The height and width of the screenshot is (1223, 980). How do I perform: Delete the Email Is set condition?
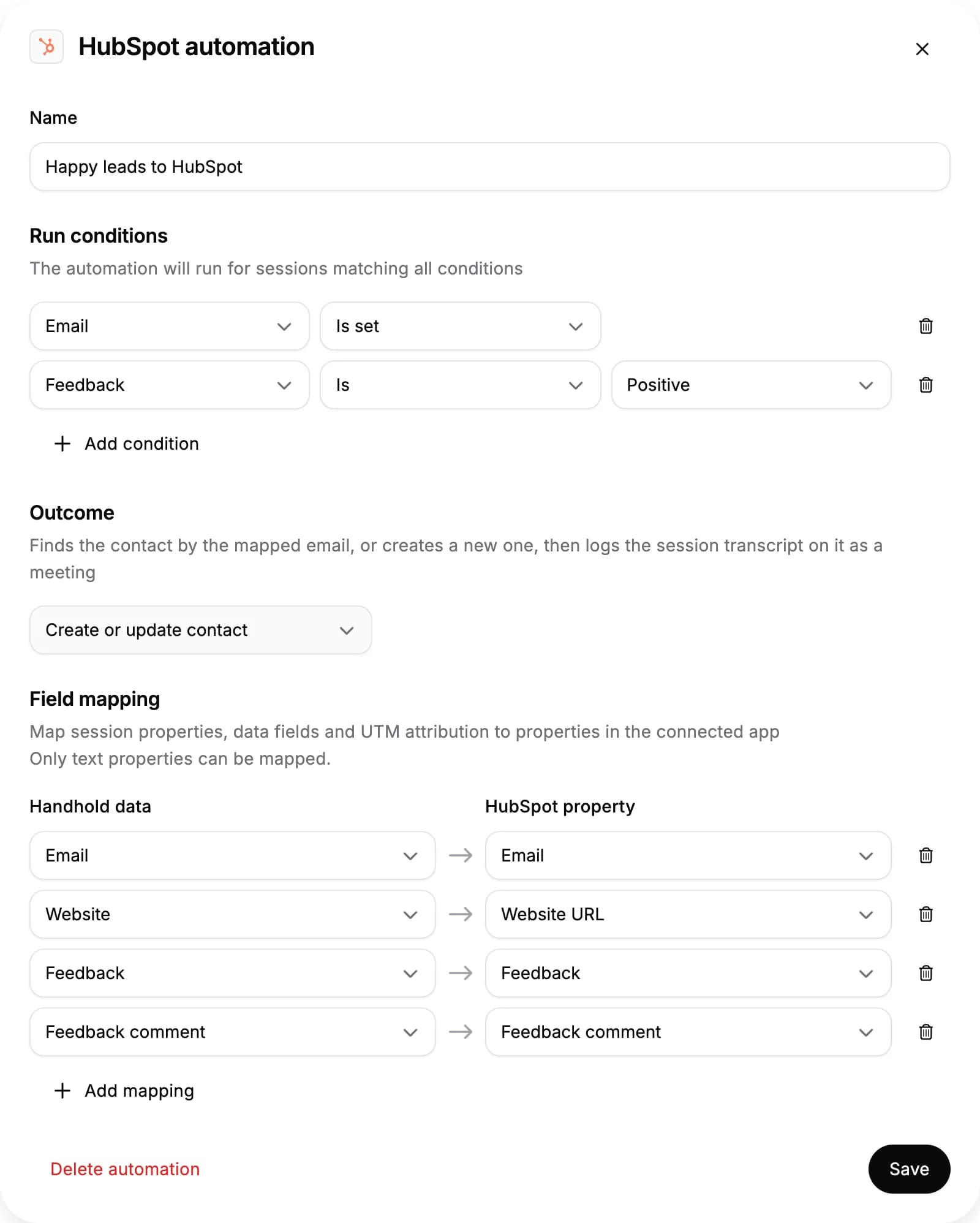(925, 326)
